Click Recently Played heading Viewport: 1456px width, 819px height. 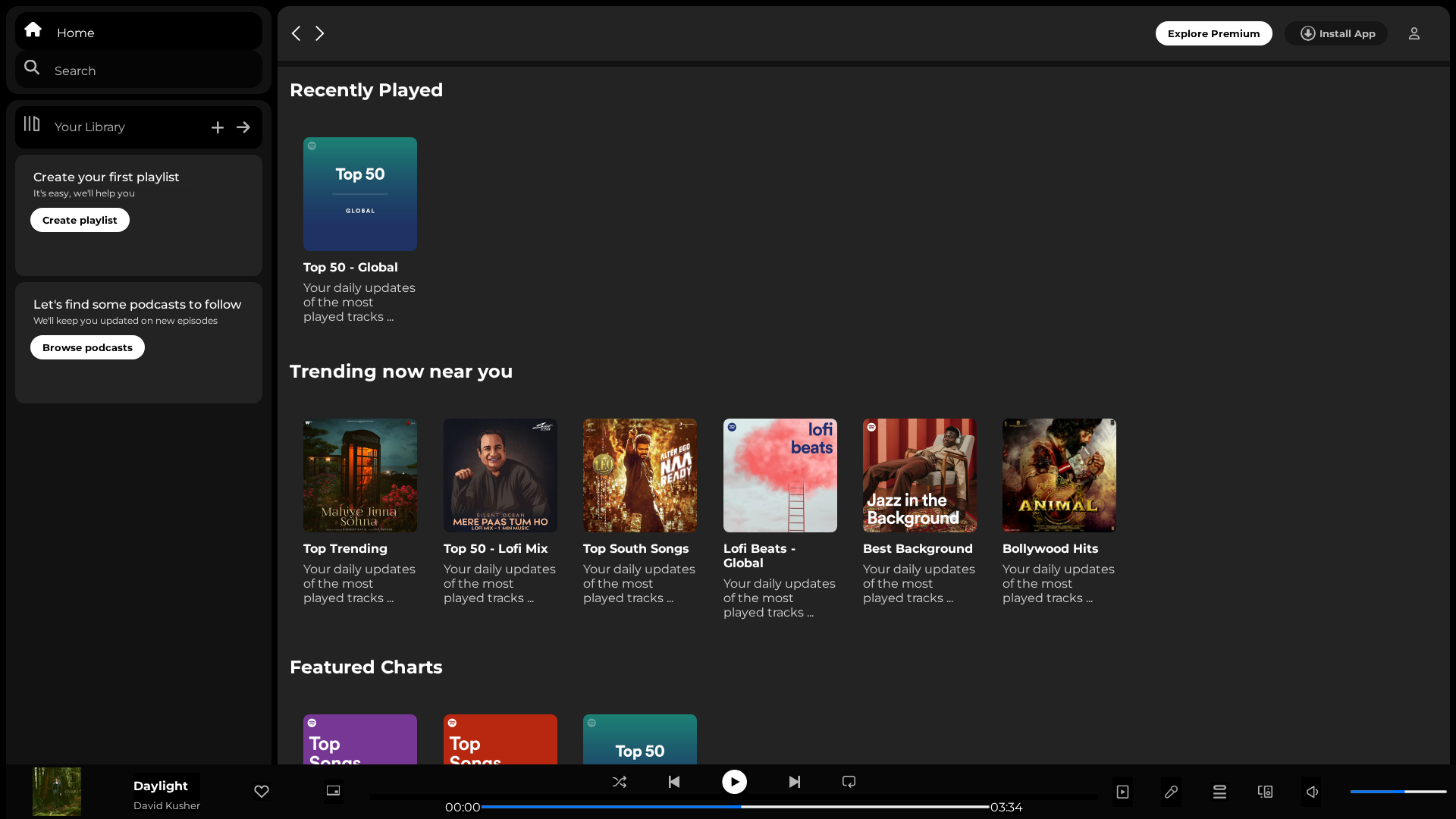pyautogui.click(x=366, y=89)
